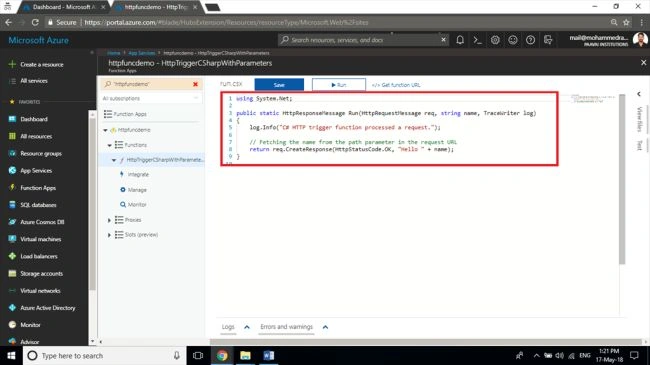Click Search resources, services, and docs box

click(363, 40)
